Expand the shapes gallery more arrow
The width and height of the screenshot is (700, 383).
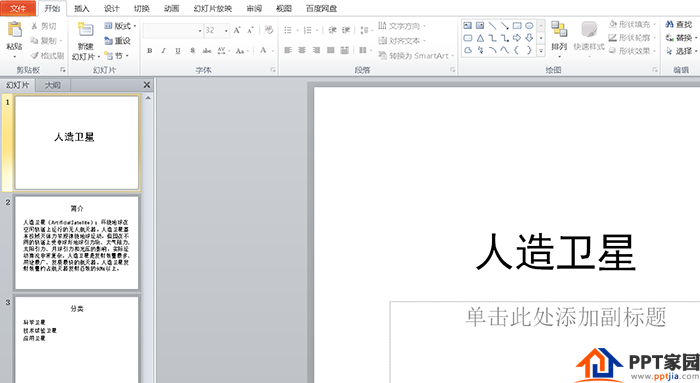point(541,51)
